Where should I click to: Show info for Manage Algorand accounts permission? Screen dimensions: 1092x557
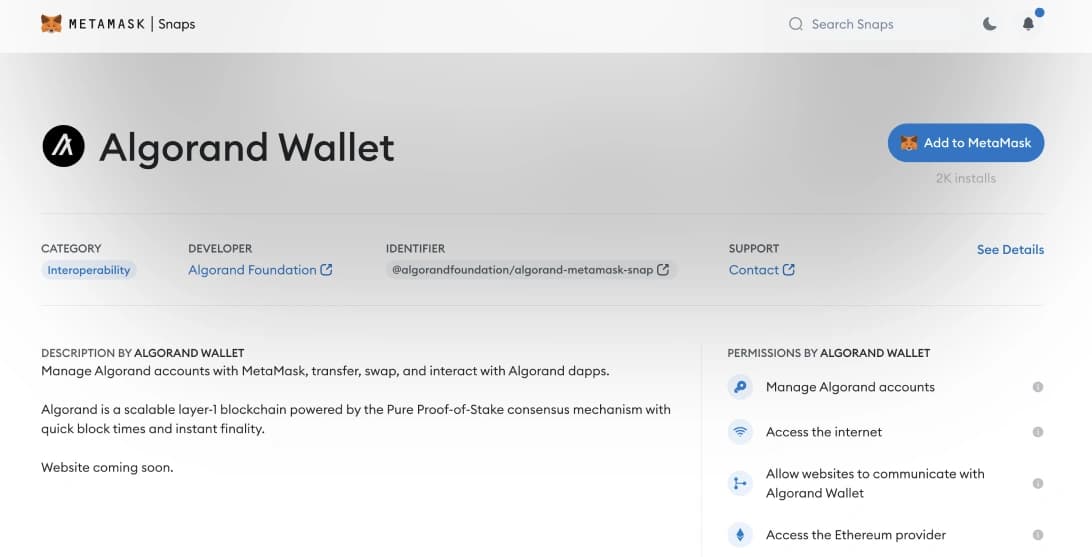pyautogui.click(x=1037, y=387)
